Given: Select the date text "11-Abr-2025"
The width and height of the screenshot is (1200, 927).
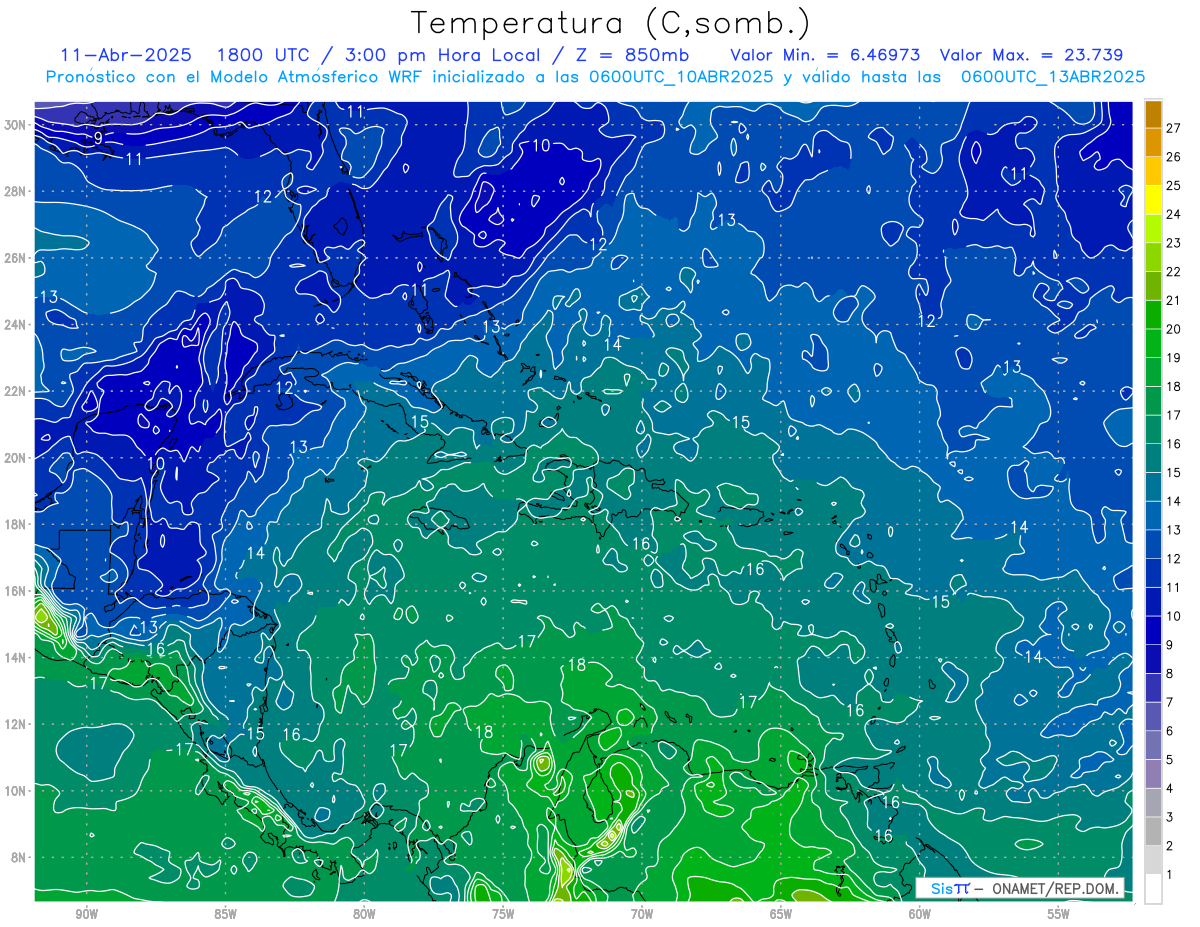Looking at the screenshot, I should coord(125,55).
